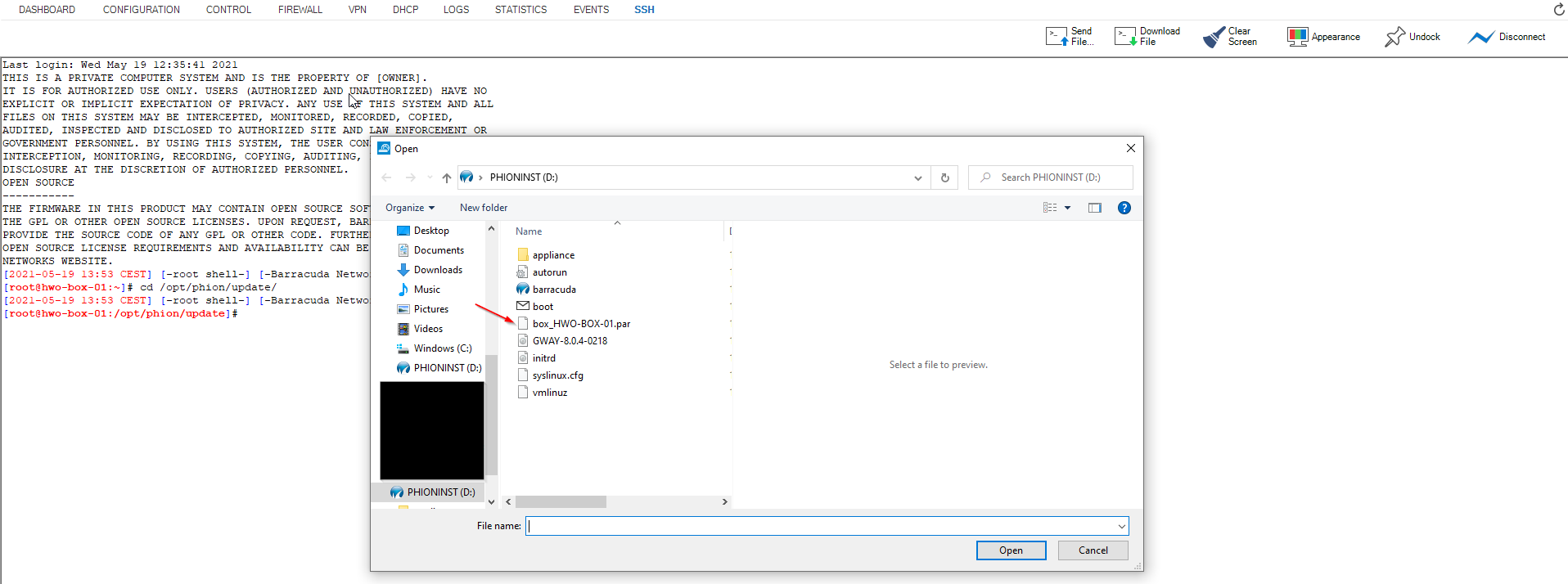Select the GWAY-8.0.4-0218 file icon
Screen dimensions: 1568x584
523,341
